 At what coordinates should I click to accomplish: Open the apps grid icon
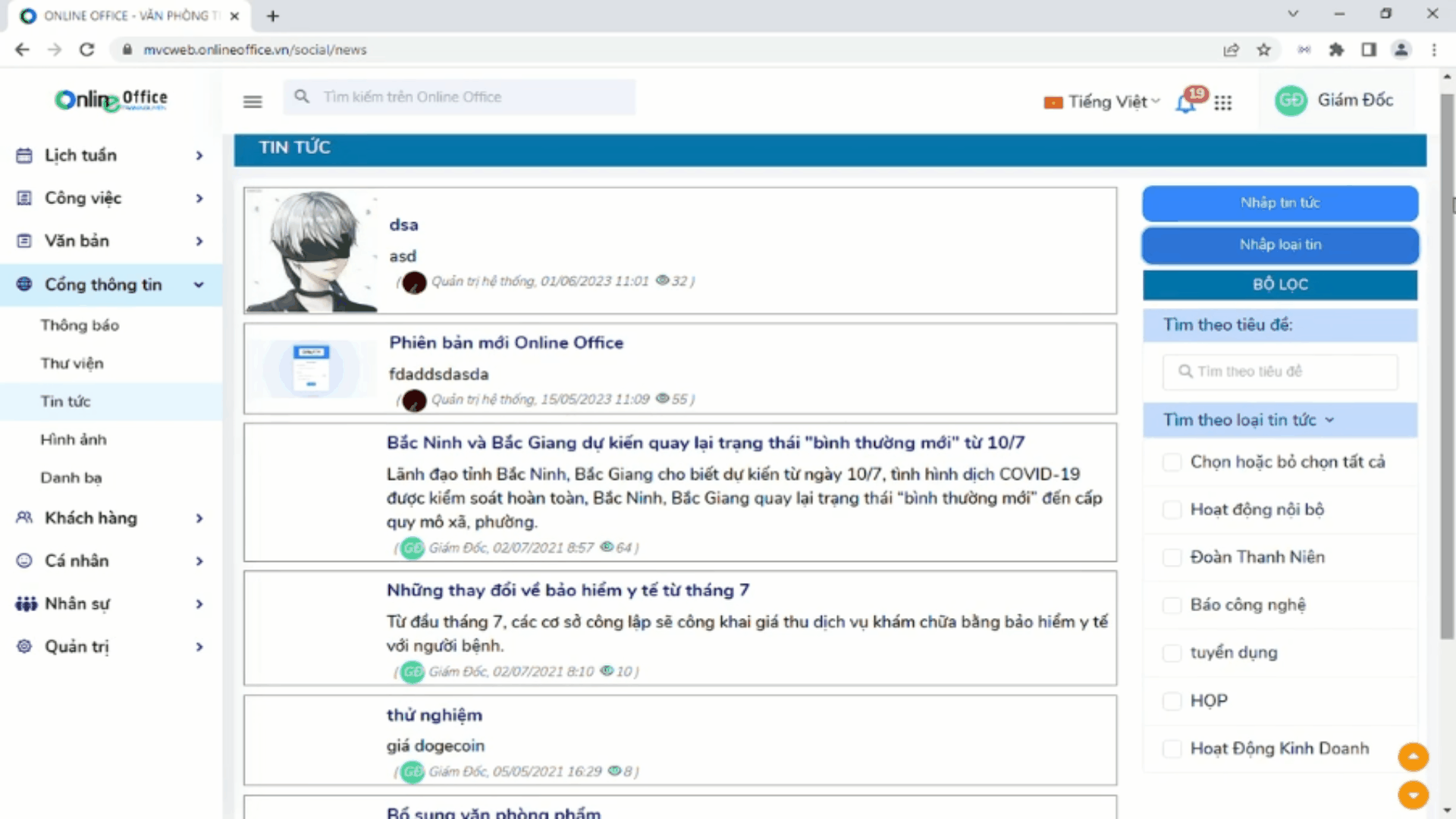[x=1222, y=103]
